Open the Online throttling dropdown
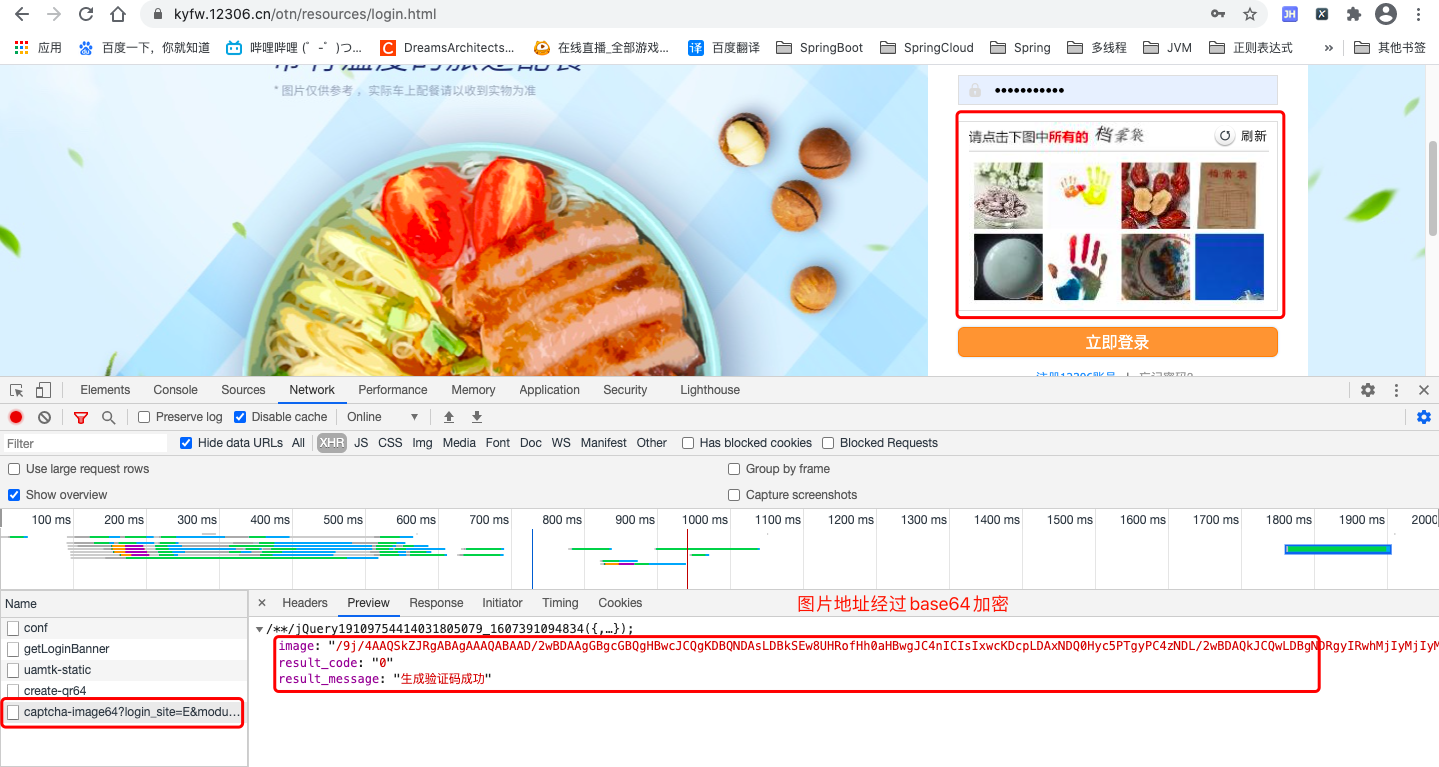This screenshot has width=1439, height=767. (380, 417)
